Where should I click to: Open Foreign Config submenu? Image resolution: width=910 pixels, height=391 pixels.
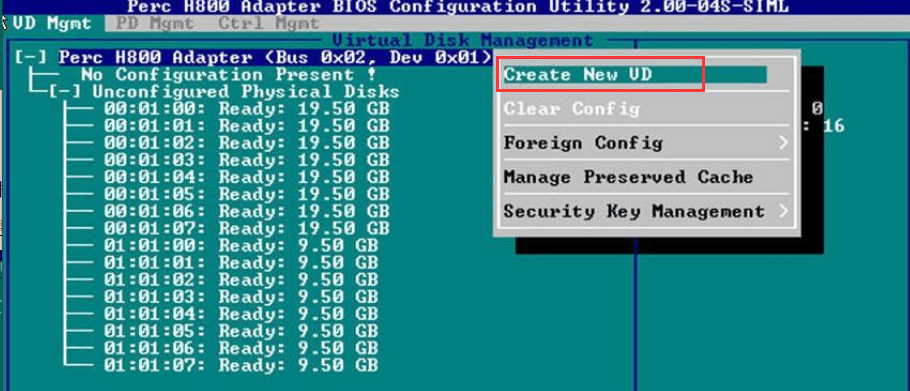(583, 143)
